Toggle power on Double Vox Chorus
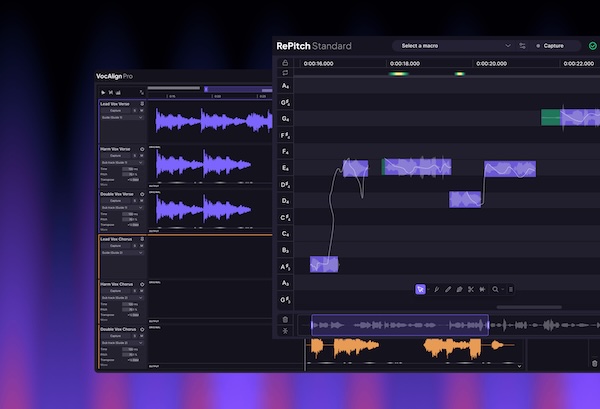Image resolution: width=600 pixels, height=409 pixels. 142,329
